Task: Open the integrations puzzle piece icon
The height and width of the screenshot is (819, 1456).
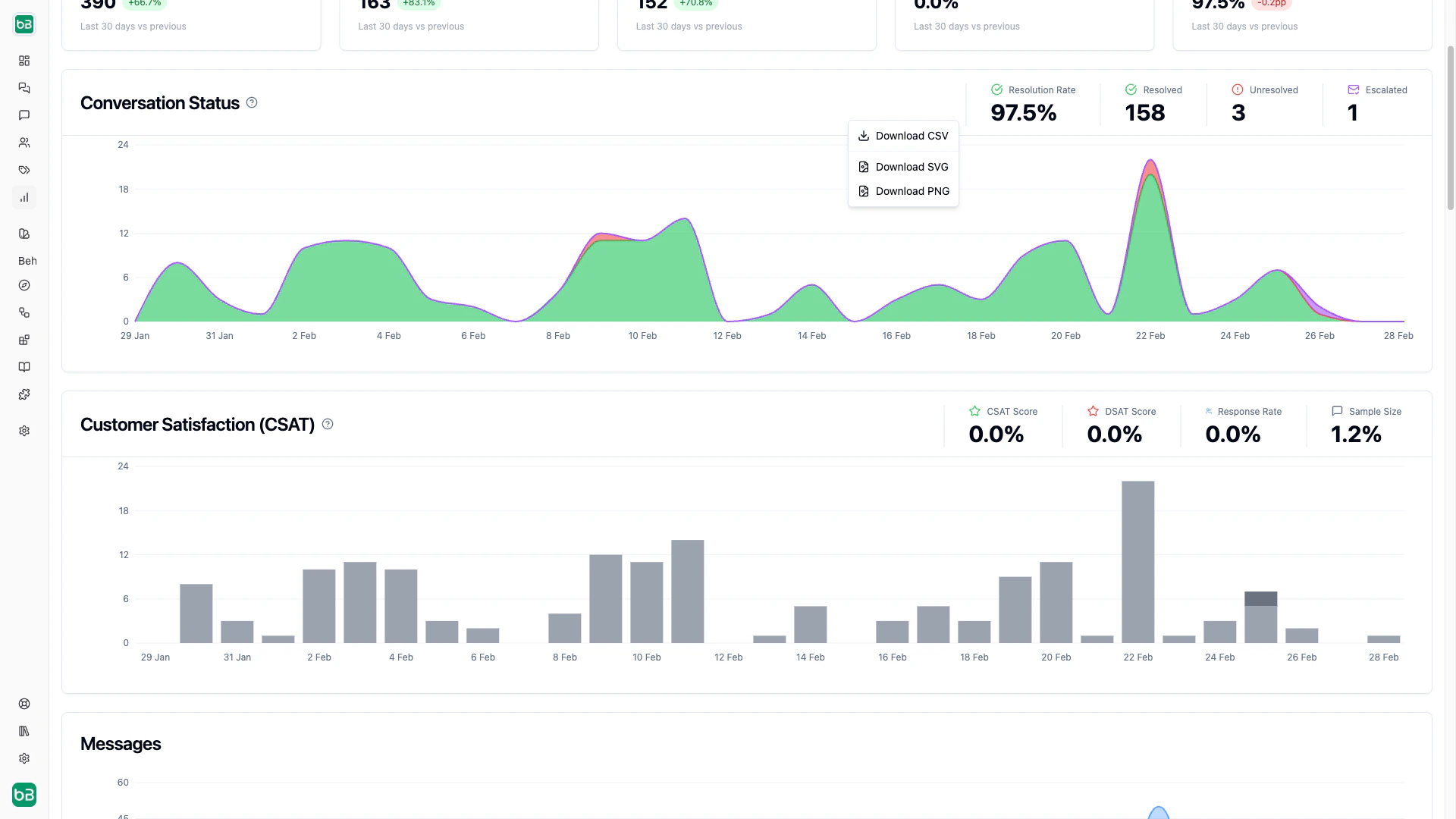Action: (x=24, y=394)
